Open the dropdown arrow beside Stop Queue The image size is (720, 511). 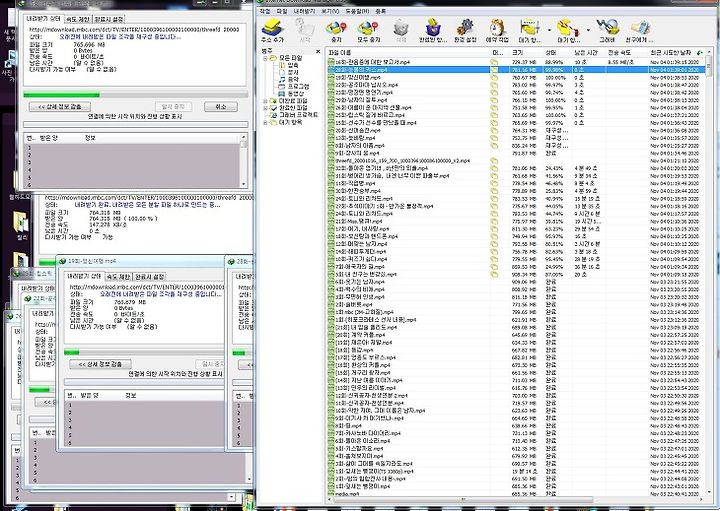click(x=588, y=30)
